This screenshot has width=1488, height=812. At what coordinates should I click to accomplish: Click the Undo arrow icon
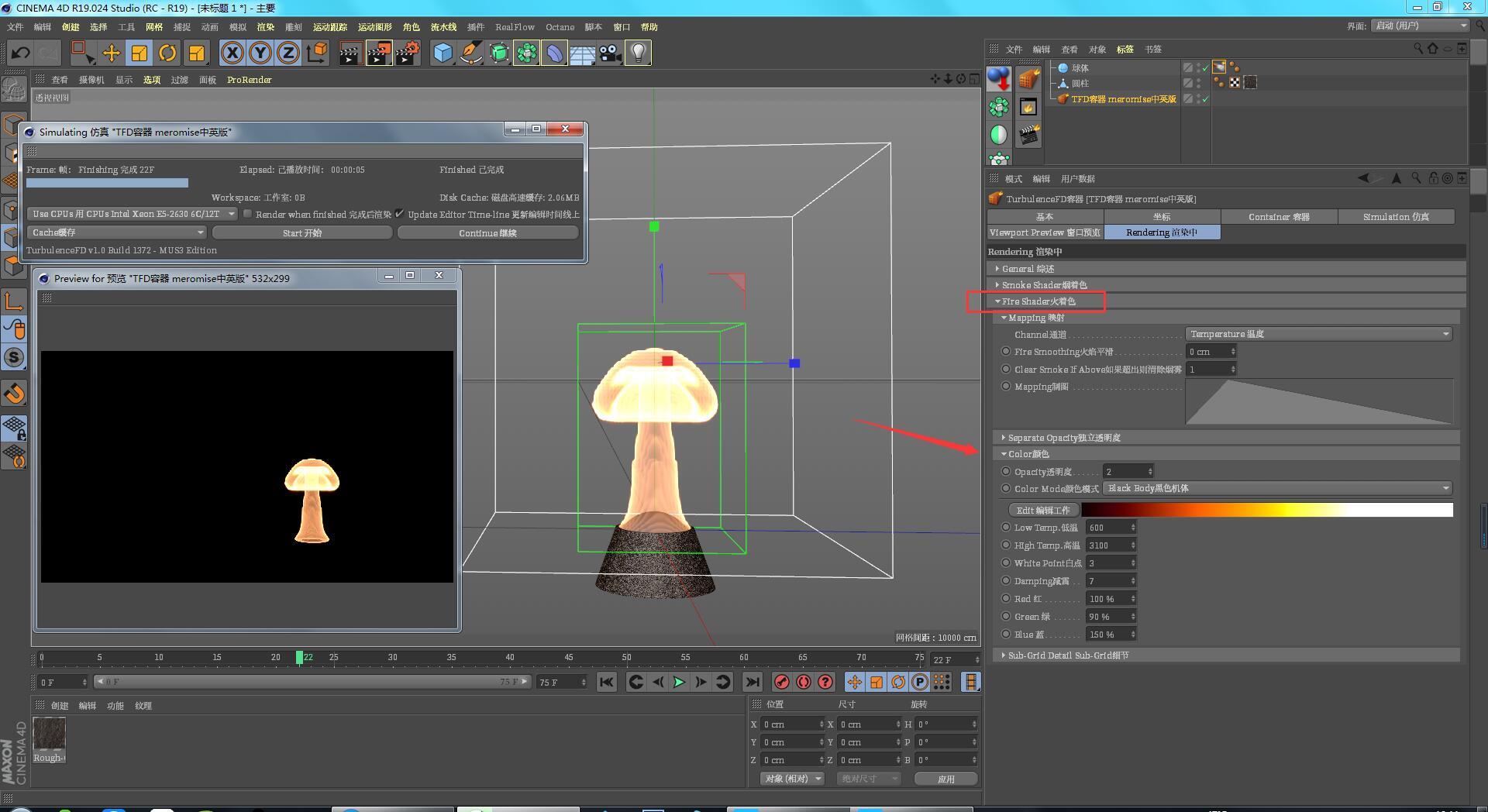point(21,53)
